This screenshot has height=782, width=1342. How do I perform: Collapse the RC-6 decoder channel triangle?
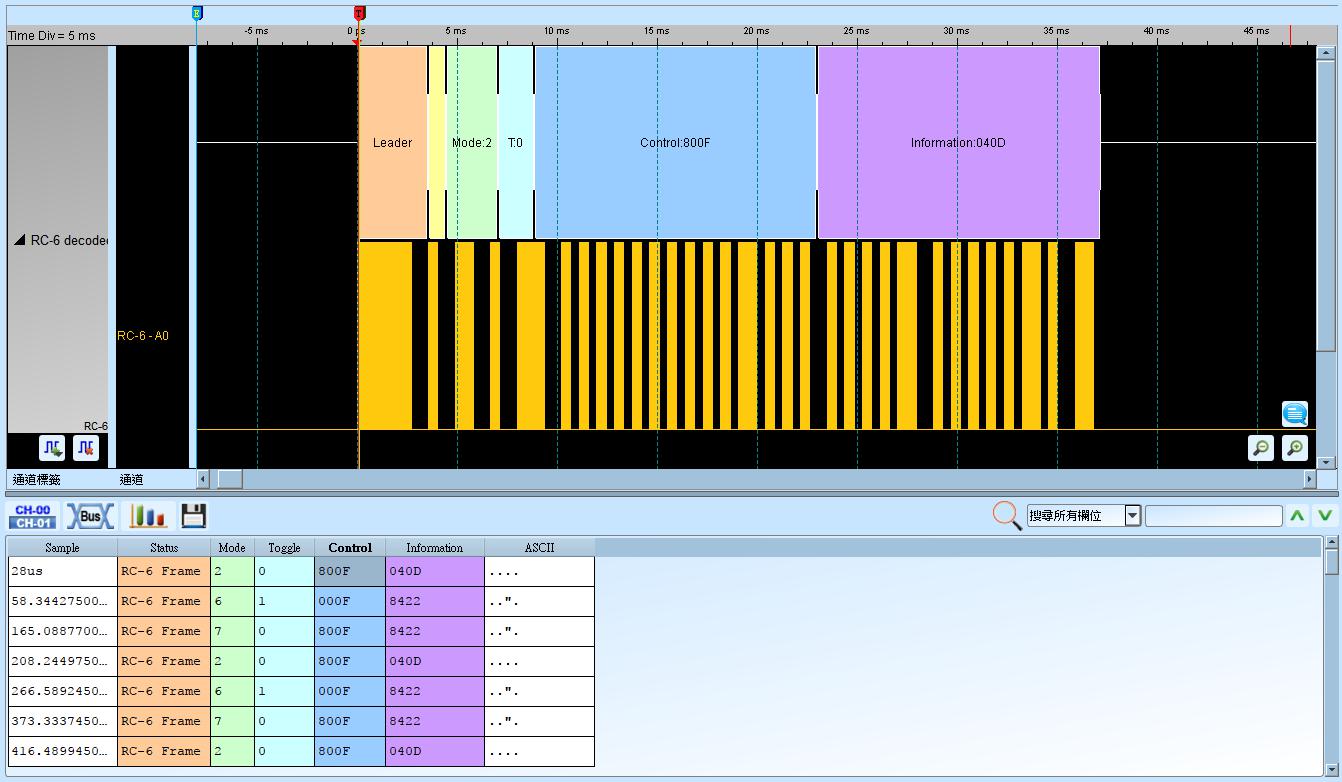19,240
